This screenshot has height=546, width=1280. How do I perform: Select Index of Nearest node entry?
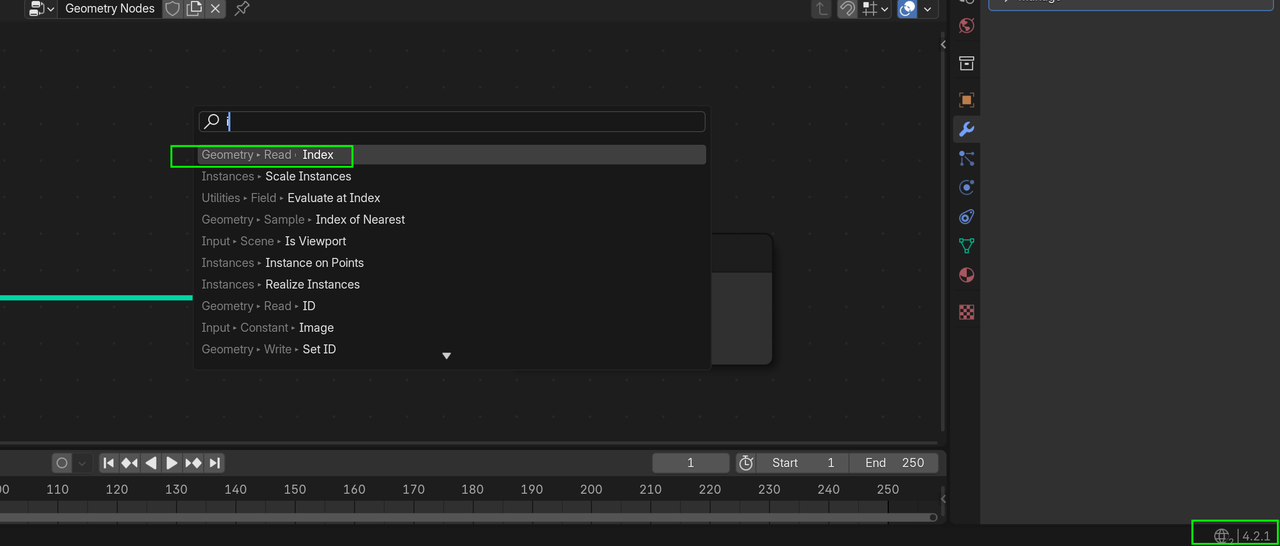(452, 219)
